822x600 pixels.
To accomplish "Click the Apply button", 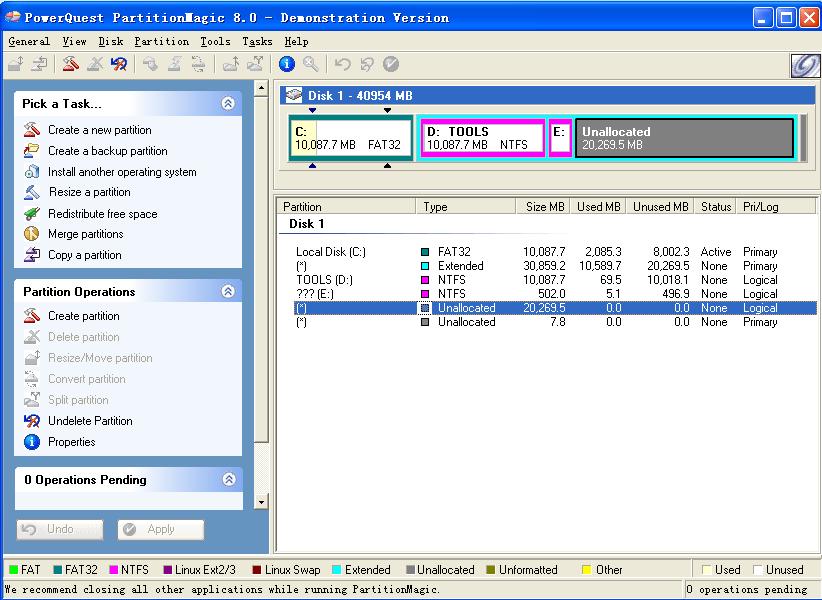I will (x=160, y=529).
